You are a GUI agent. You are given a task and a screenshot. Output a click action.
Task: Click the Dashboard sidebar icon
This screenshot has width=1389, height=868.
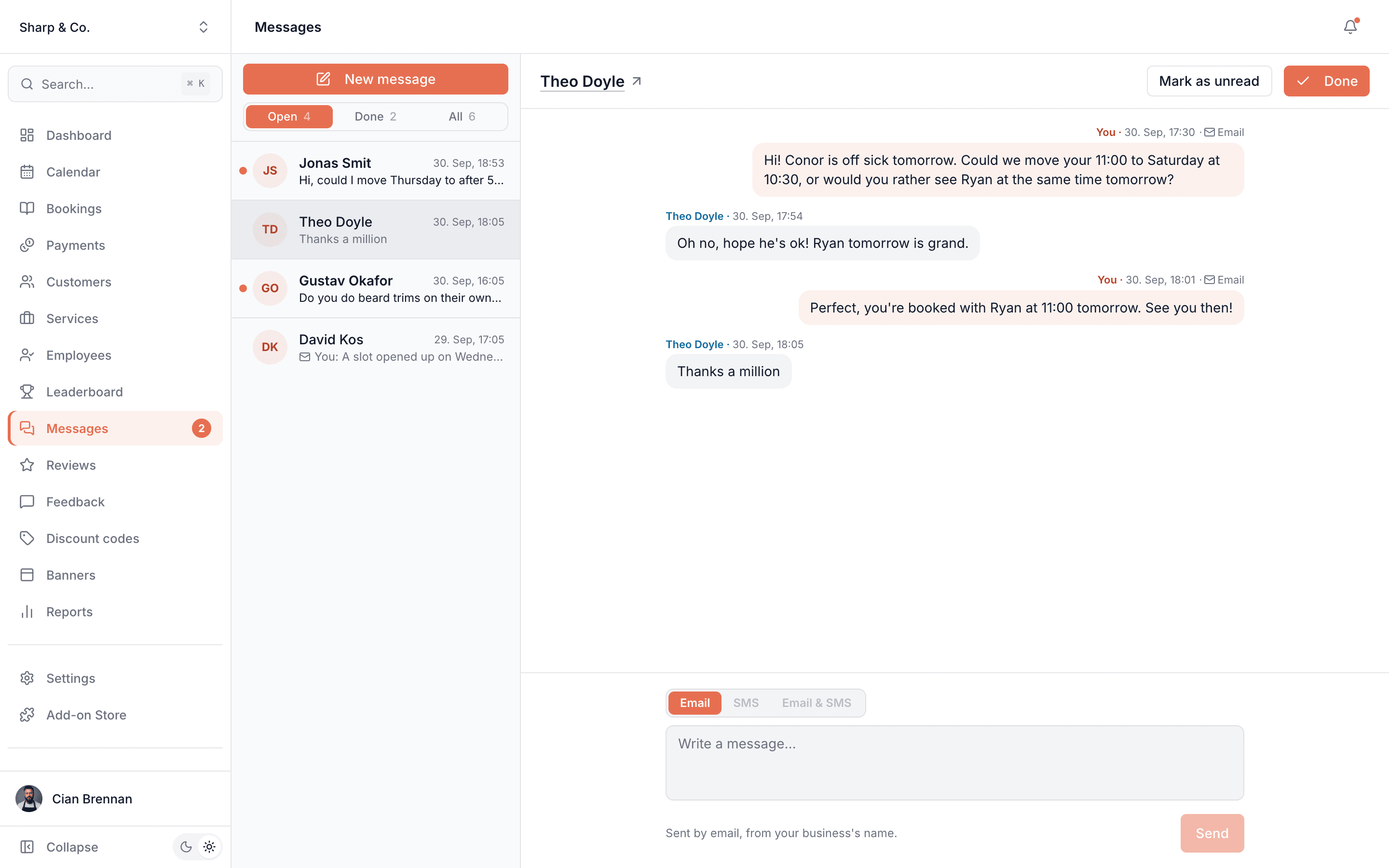click(x=27, y=135)
